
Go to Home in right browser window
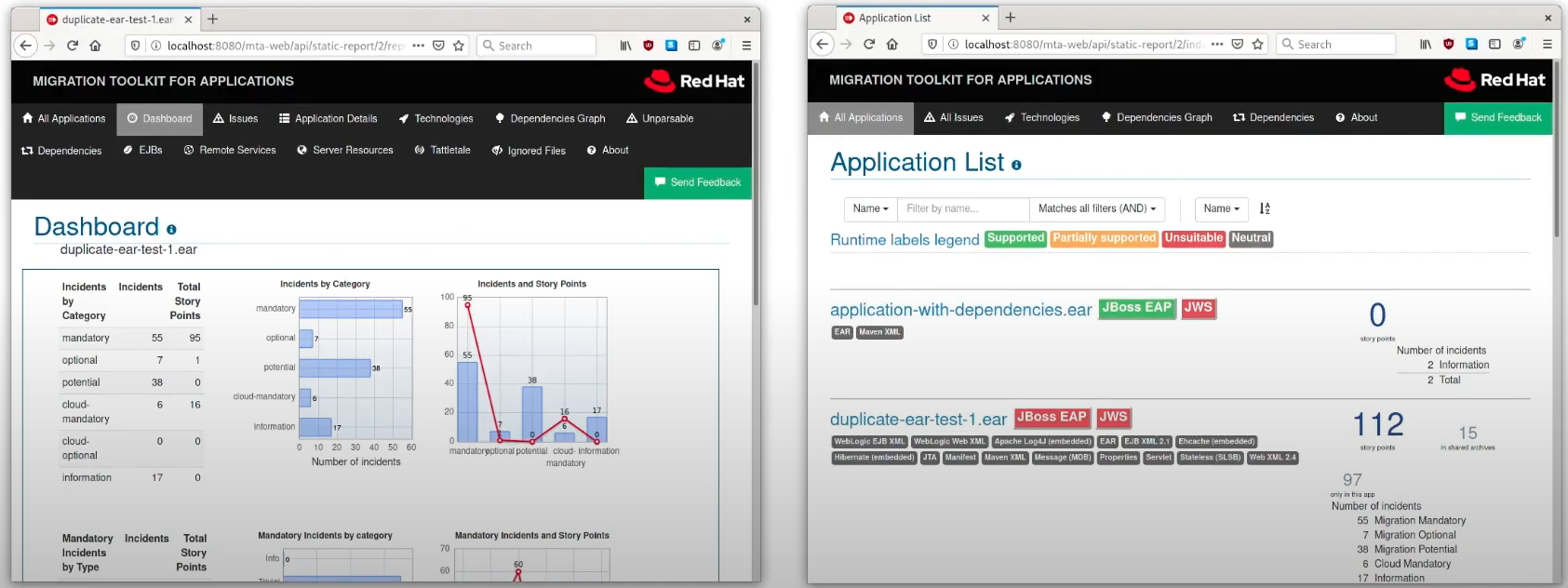click(x=892, y=44)
